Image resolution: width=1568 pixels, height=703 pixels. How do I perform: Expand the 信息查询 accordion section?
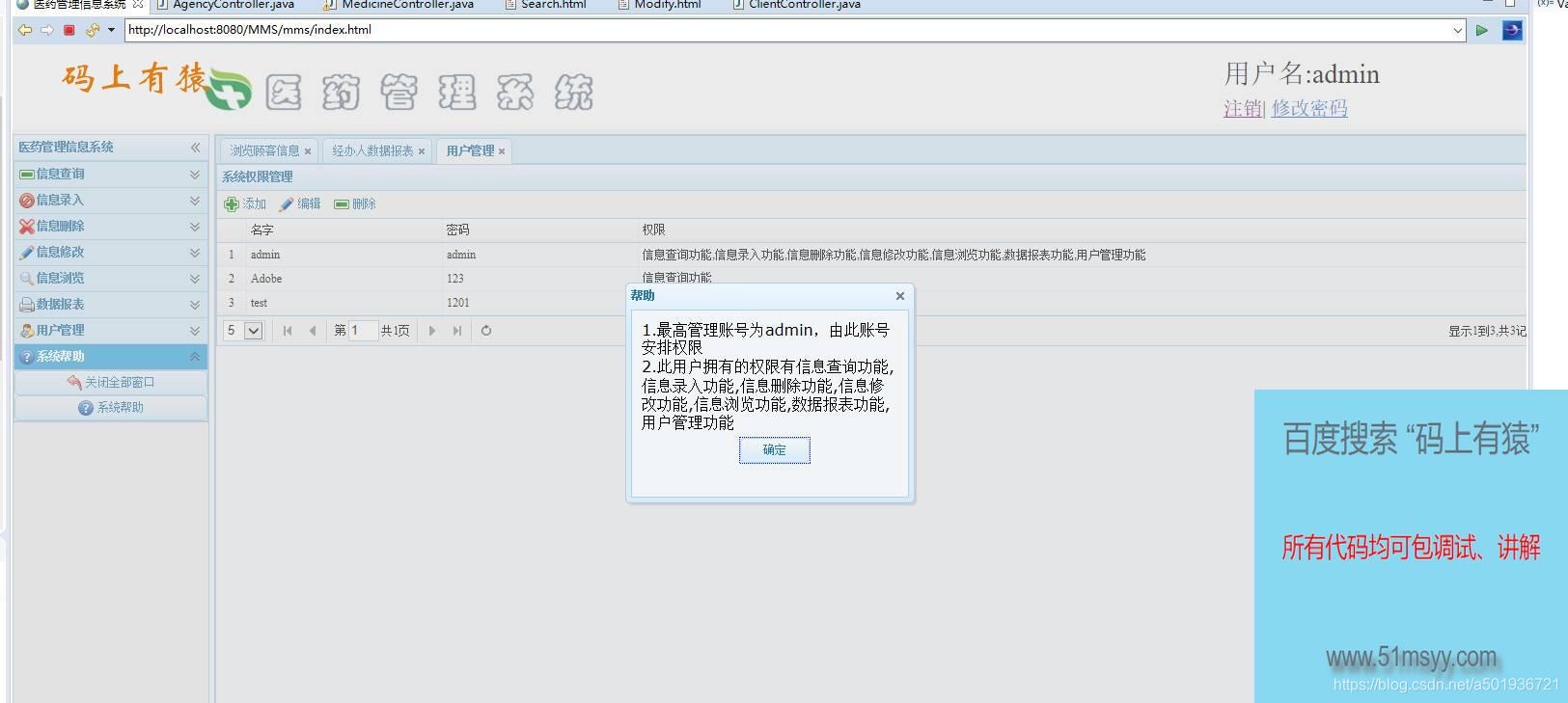point(194,175)
